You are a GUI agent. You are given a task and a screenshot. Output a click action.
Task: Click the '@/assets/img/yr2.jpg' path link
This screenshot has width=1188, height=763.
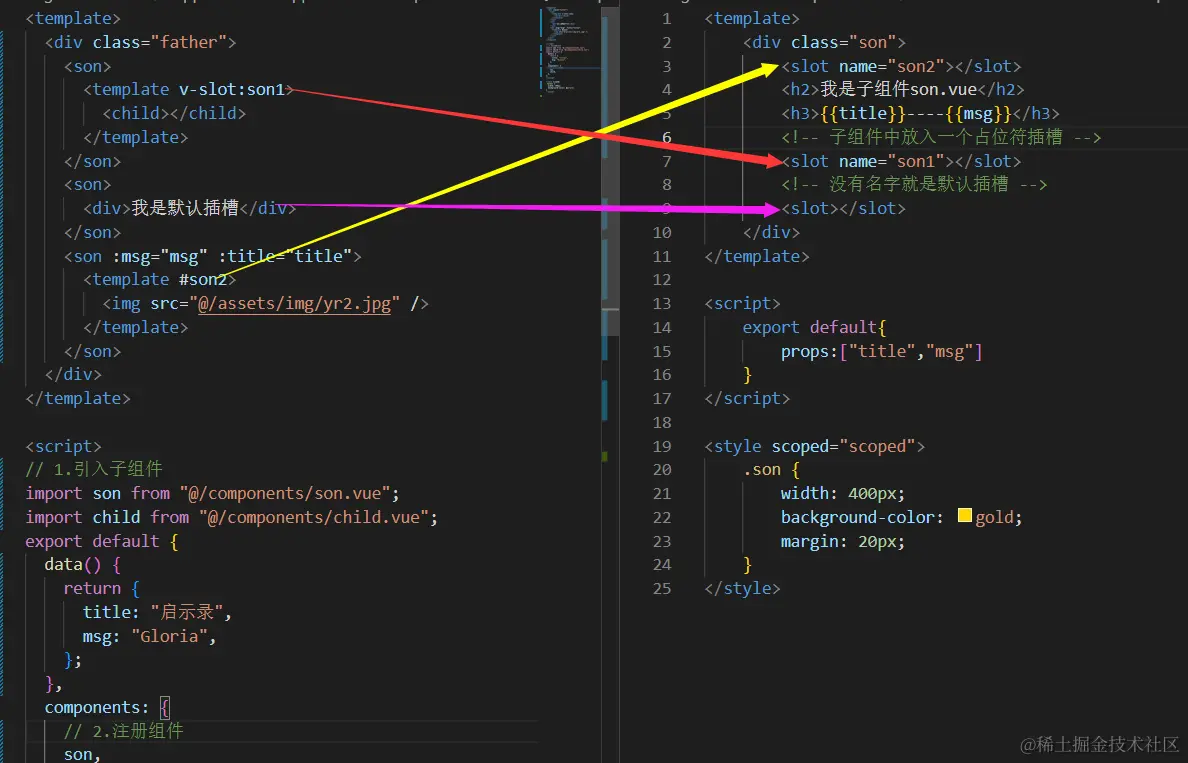(295, 304)
